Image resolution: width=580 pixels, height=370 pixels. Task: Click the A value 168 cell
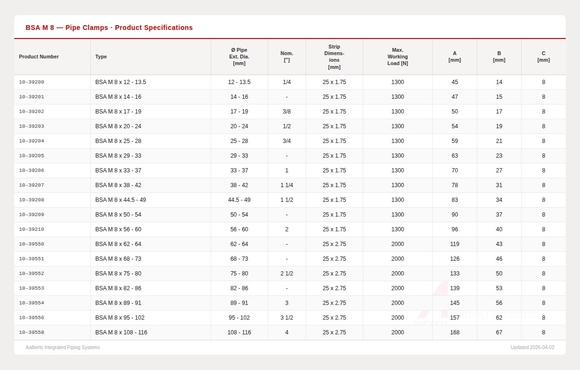coord(455,332)
